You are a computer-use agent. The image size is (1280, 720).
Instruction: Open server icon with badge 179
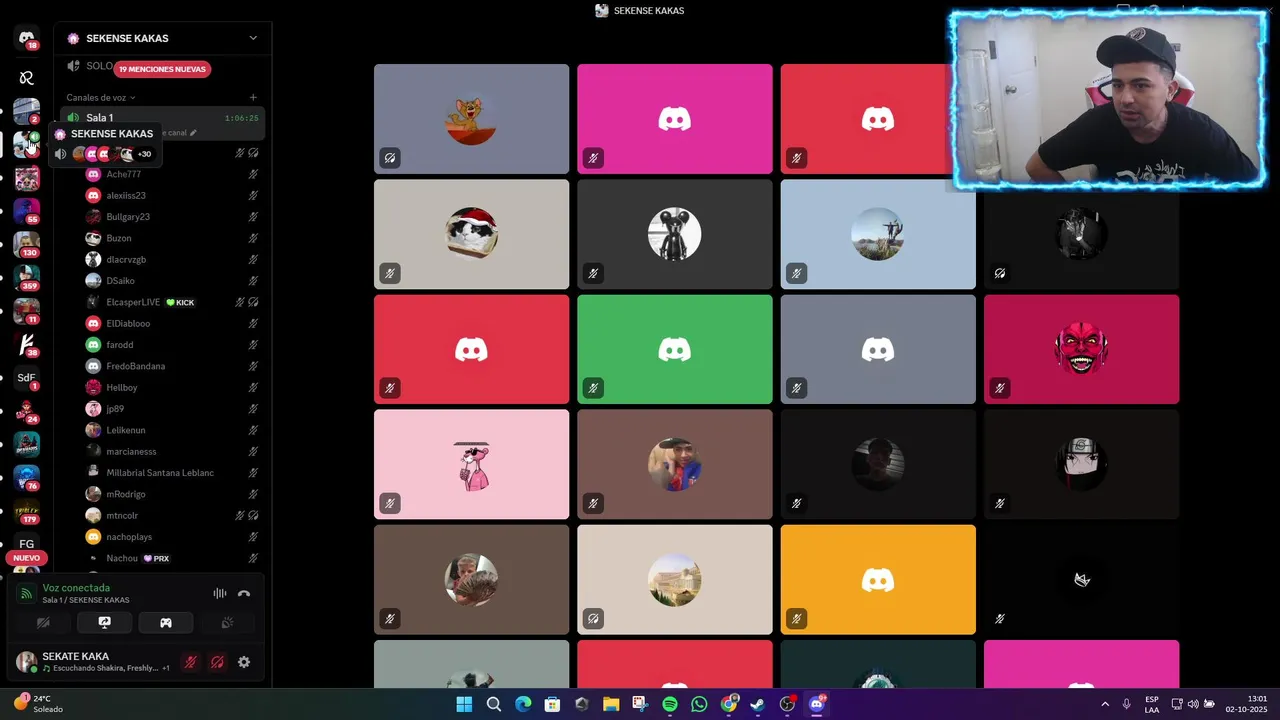point(27,511)
